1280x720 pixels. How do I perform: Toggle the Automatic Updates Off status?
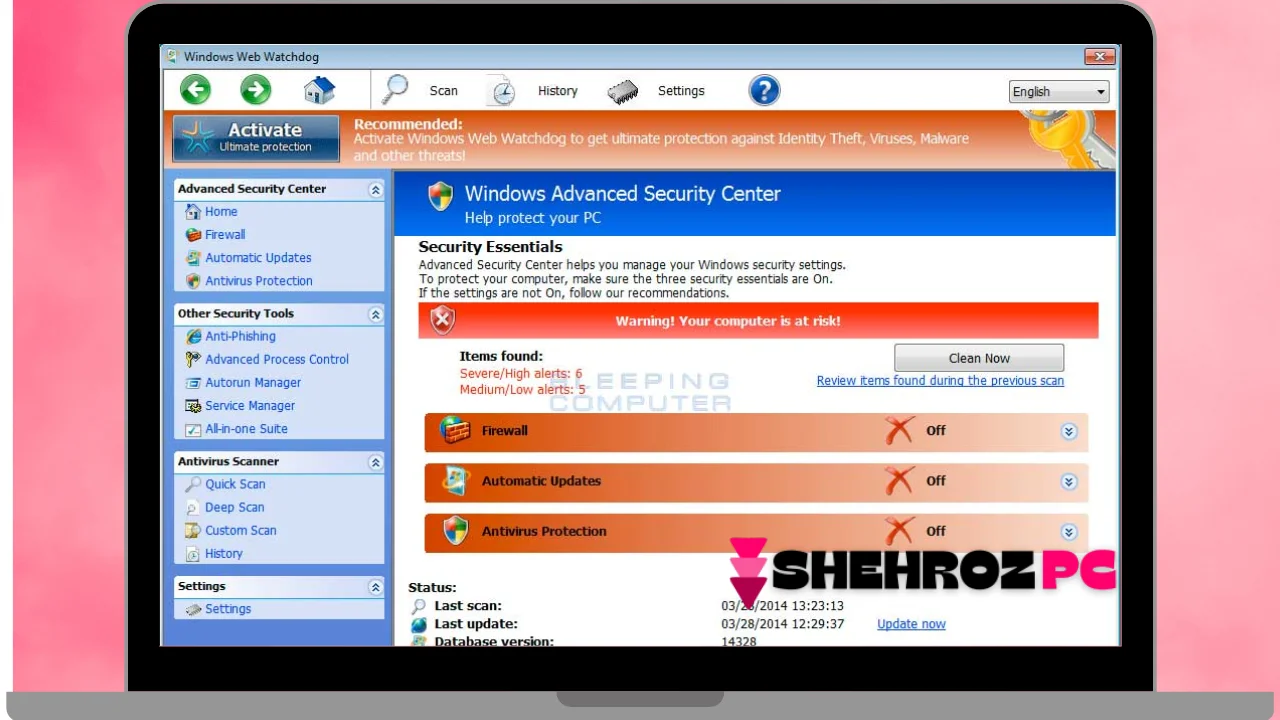(x=916, y=481)
